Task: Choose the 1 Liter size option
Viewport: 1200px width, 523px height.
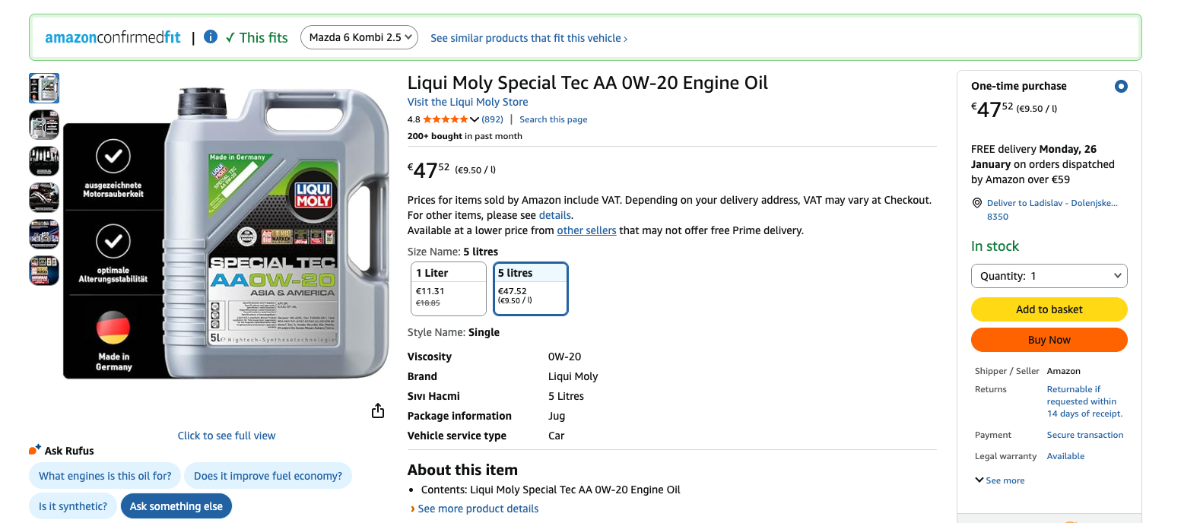Action: [x=448, y=288]
